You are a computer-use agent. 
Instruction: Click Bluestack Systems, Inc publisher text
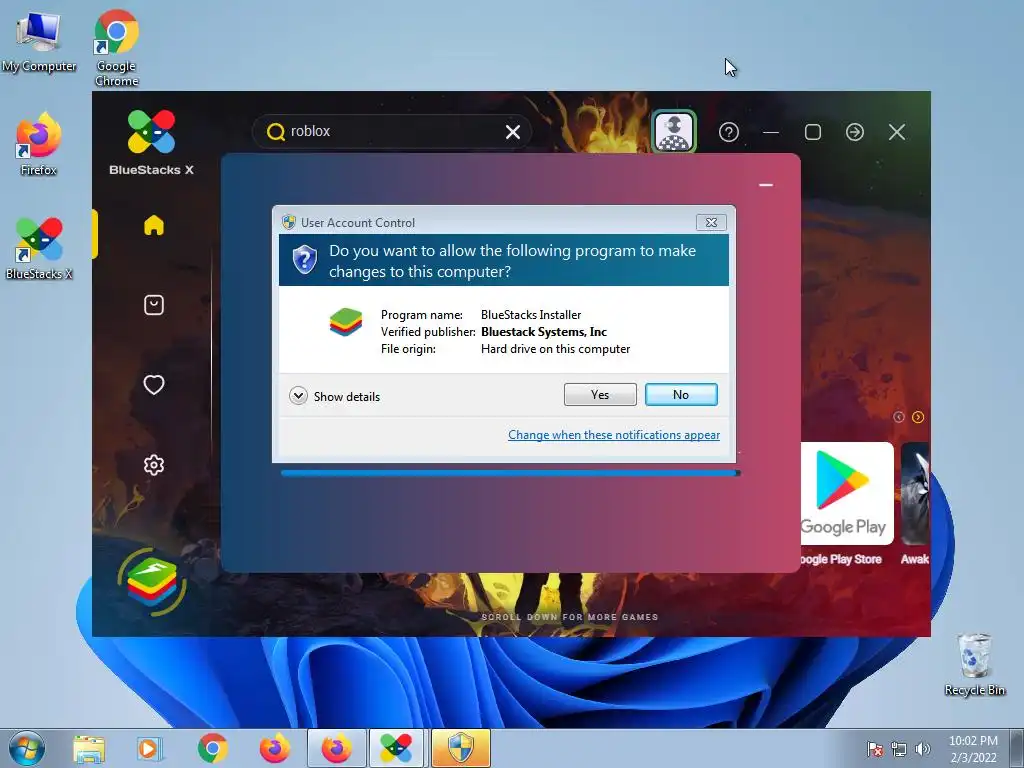coord(544,332)
